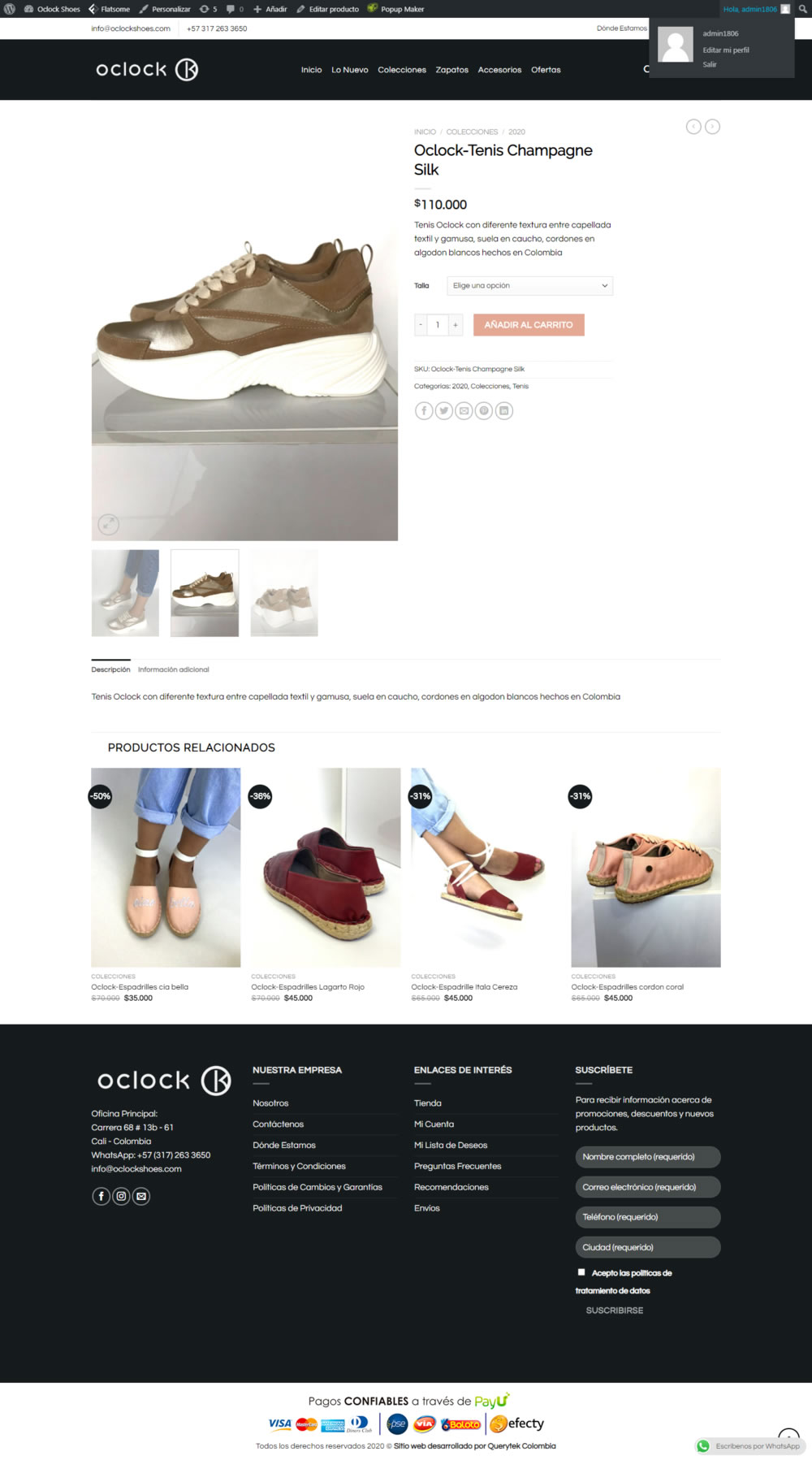
Task: Share product on Pinterest icon
Action: [484, 411]
